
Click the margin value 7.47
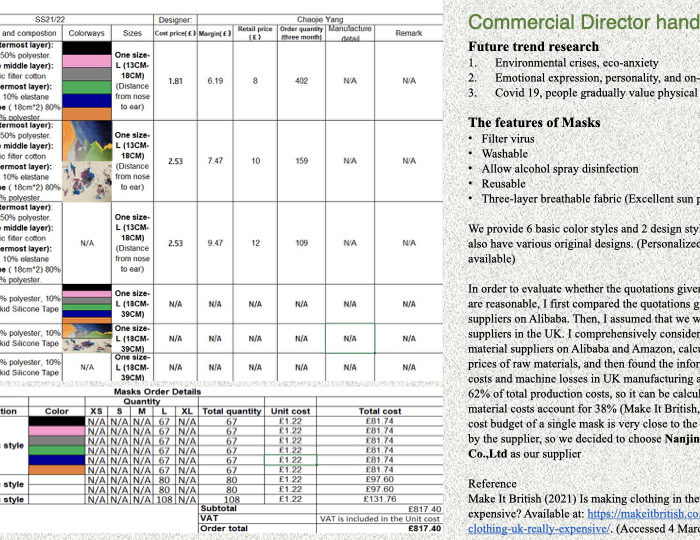(215, 161)
